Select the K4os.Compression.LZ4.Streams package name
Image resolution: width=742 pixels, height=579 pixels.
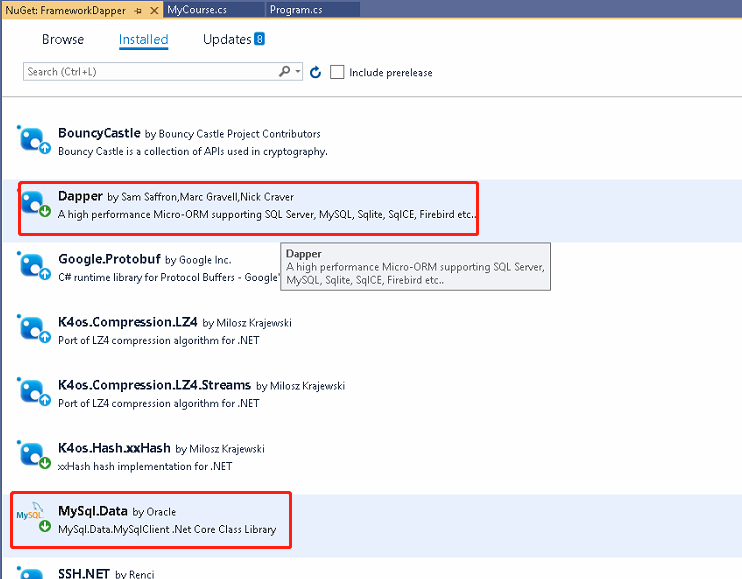coord(154,385)
